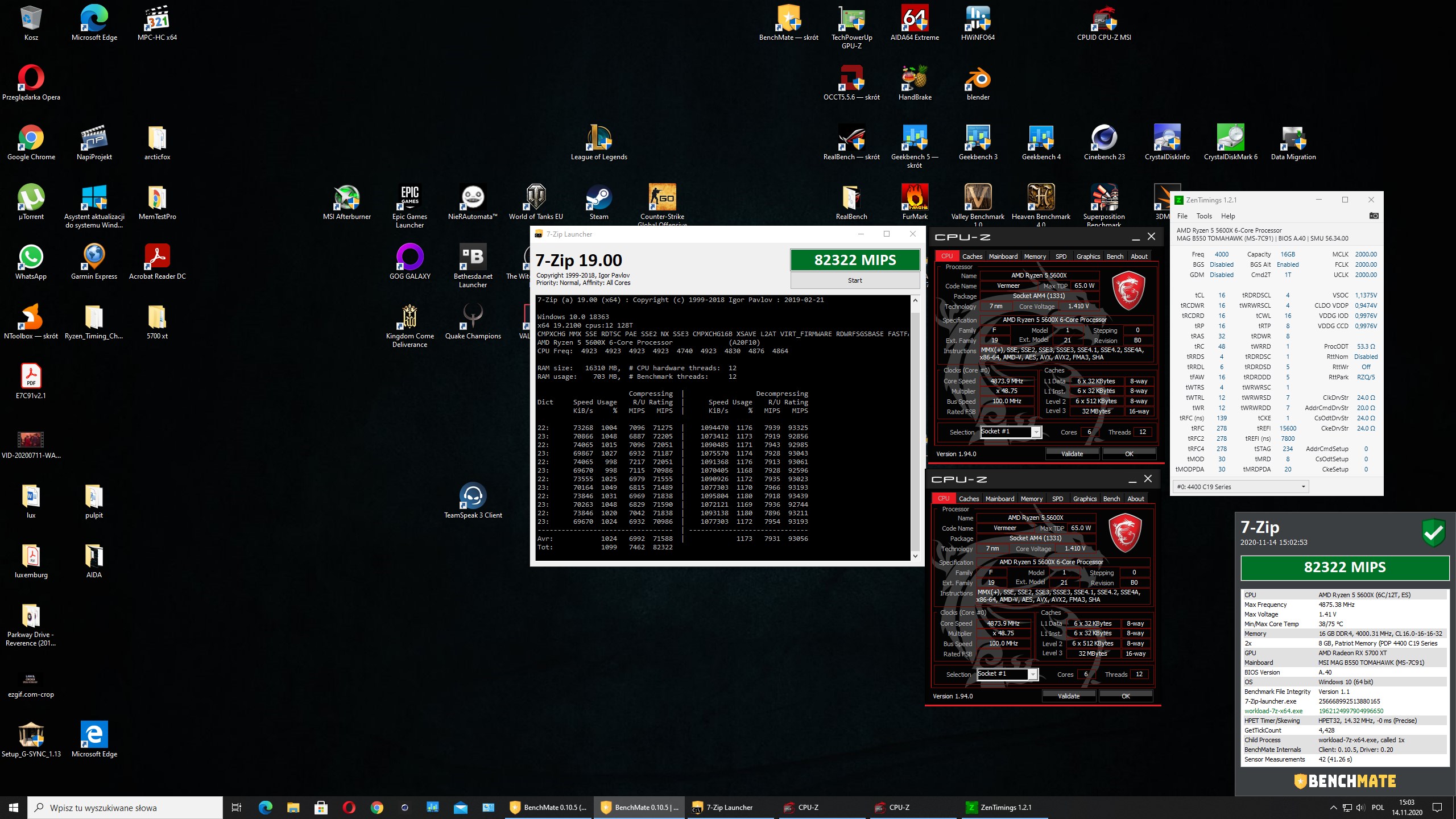This screenshot has height=819, width=1456.
Task: Open the Task View taskbar icon
Action: (x=237, y=807)
